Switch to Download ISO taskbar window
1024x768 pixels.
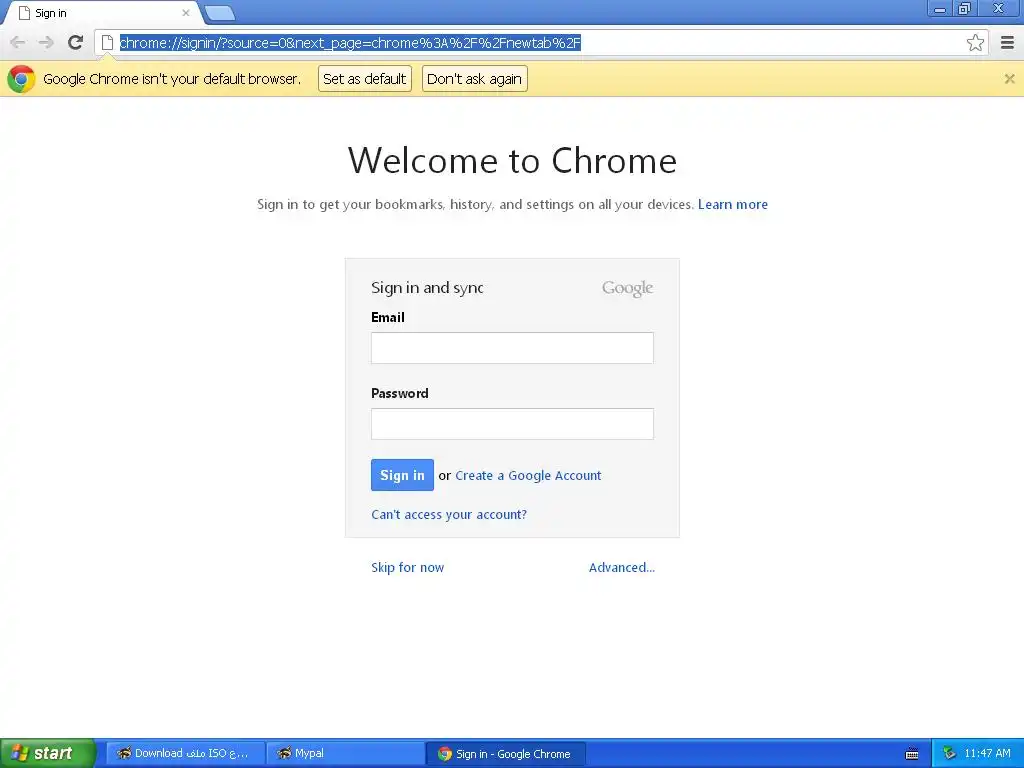coord(185,754)
